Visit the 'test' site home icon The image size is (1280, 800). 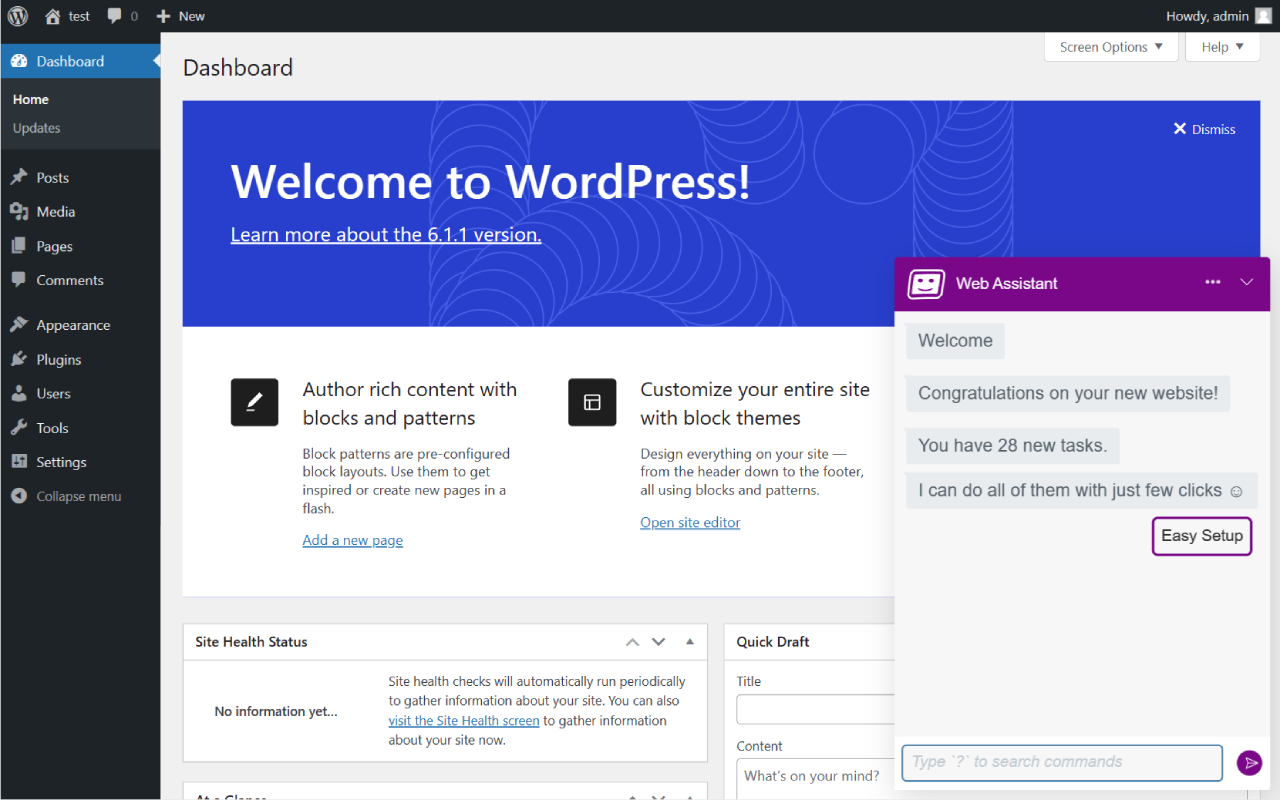click(53, 16)
